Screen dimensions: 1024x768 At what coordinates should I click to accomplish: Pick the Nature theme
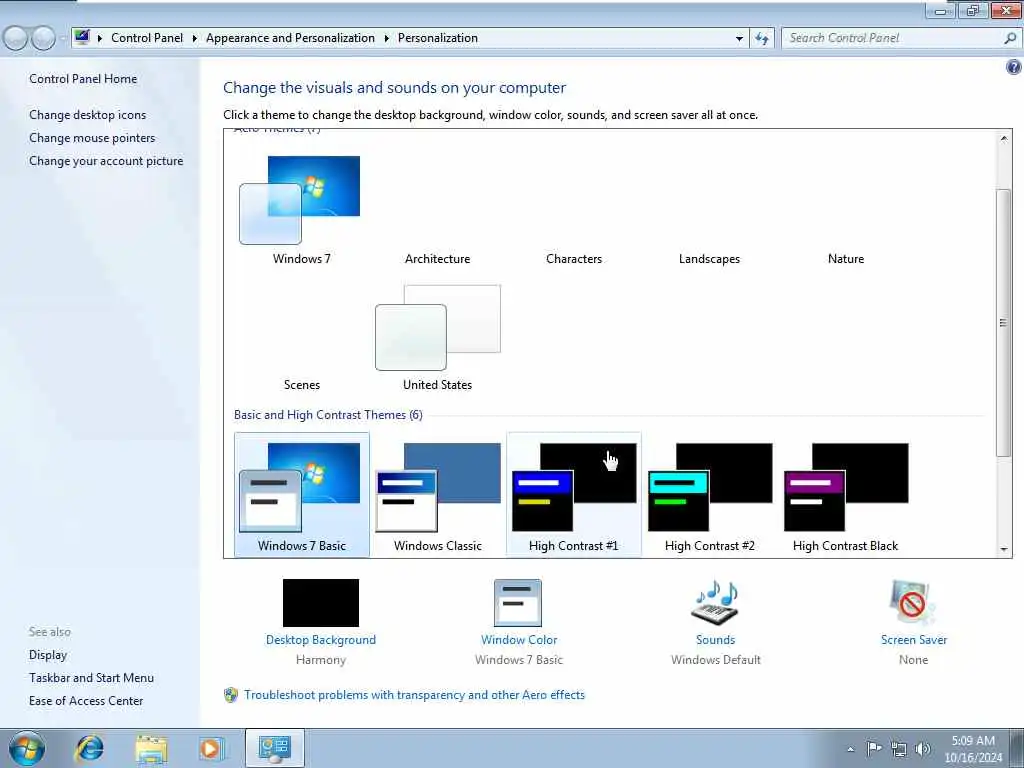coord(846,259)
